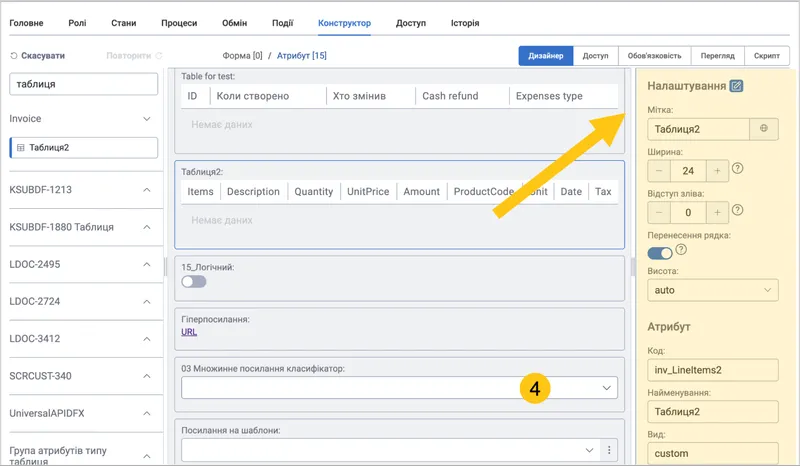The width and height of the screenshot is (800, 466).
Task: Click the edit icon beside Налаштування
Action: [736, 86]
